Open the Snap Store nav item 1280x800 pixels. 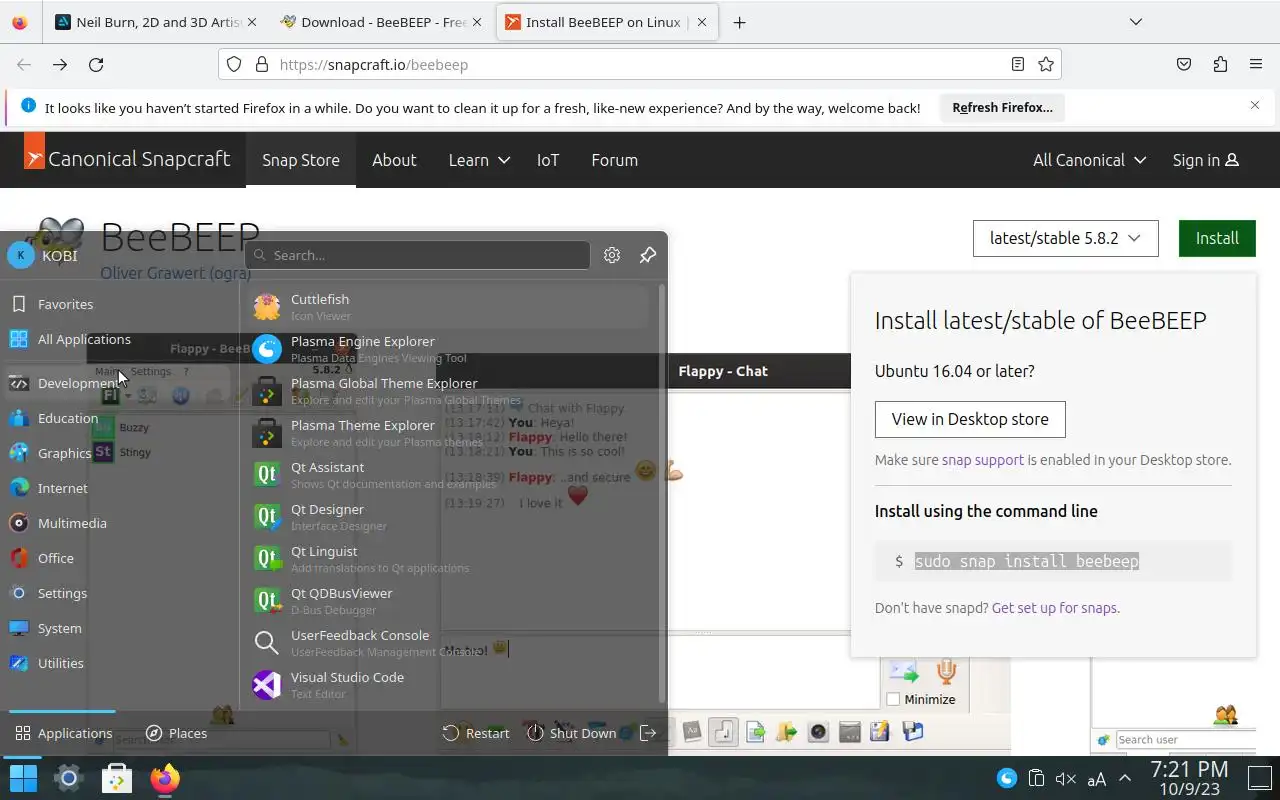click(301, 160)
